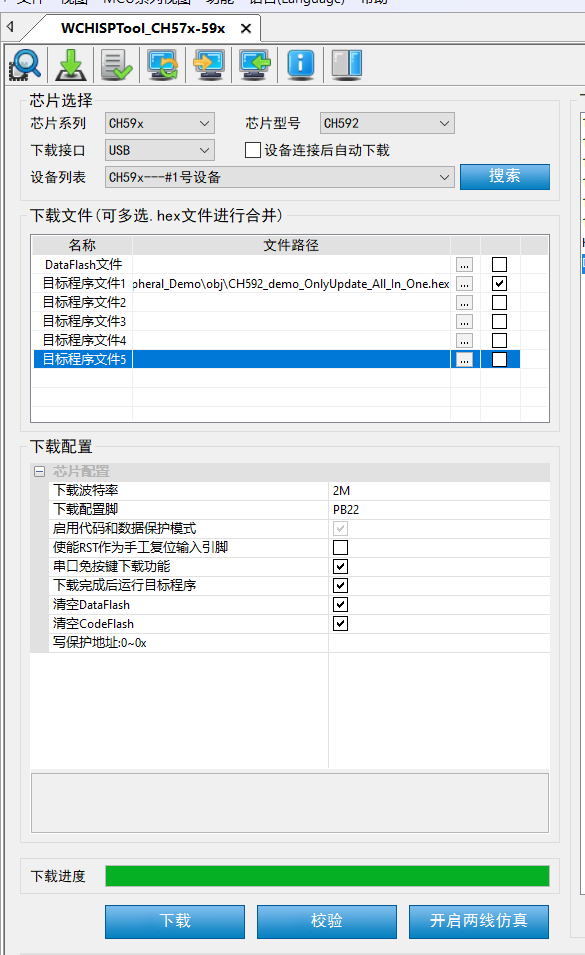This screenshot has height=955, width=585.
Task: Enable 设备连接后自动下载 checkbox
Action: point(253,150)
